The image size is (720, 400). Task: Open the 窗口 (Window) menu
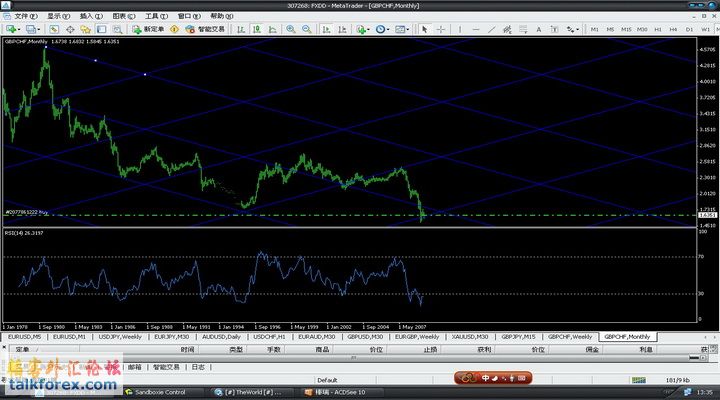pyautogui.click(x=189, y=16)
